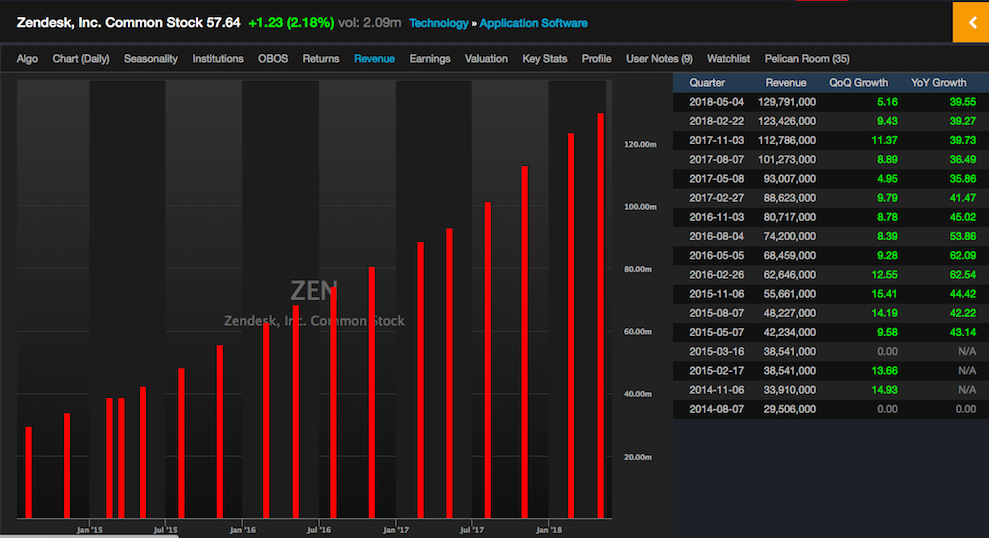Click YoY growth value 41.47

963,198
